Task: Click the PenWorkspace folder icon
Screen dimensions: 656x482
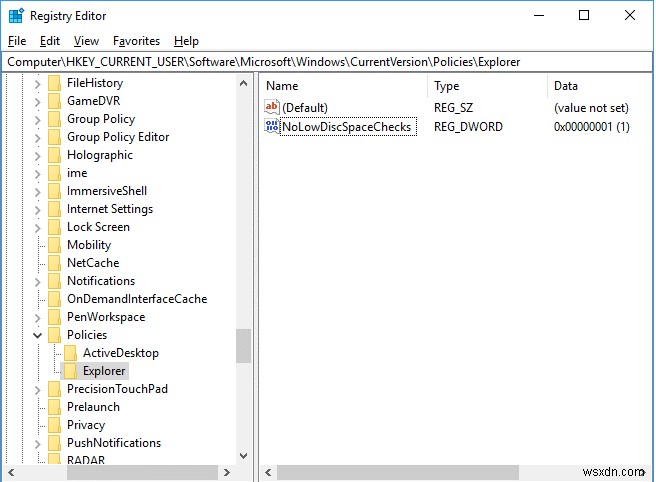Action: [x=54, y=317]
